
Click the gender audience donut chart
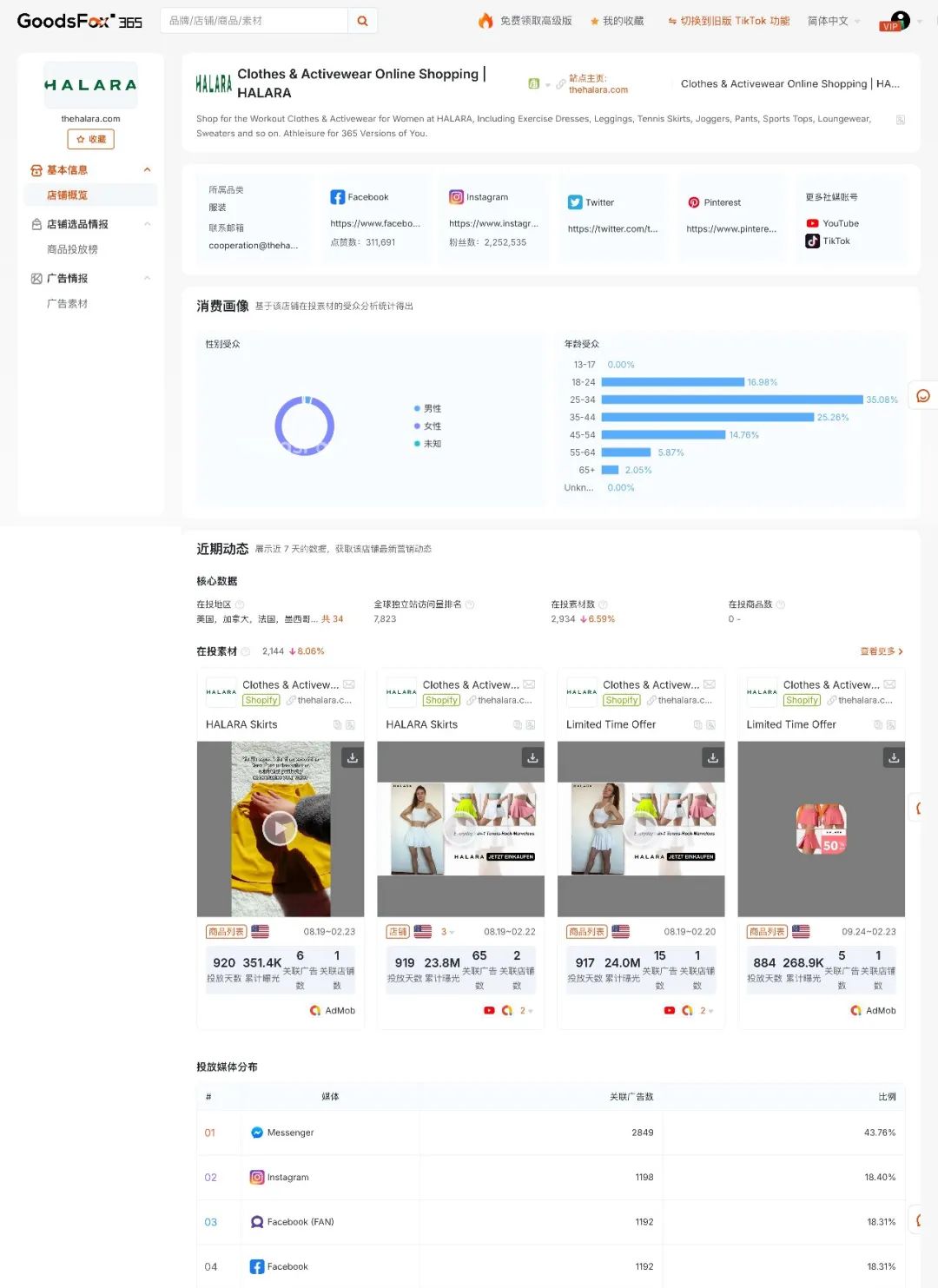coord(303,427)
